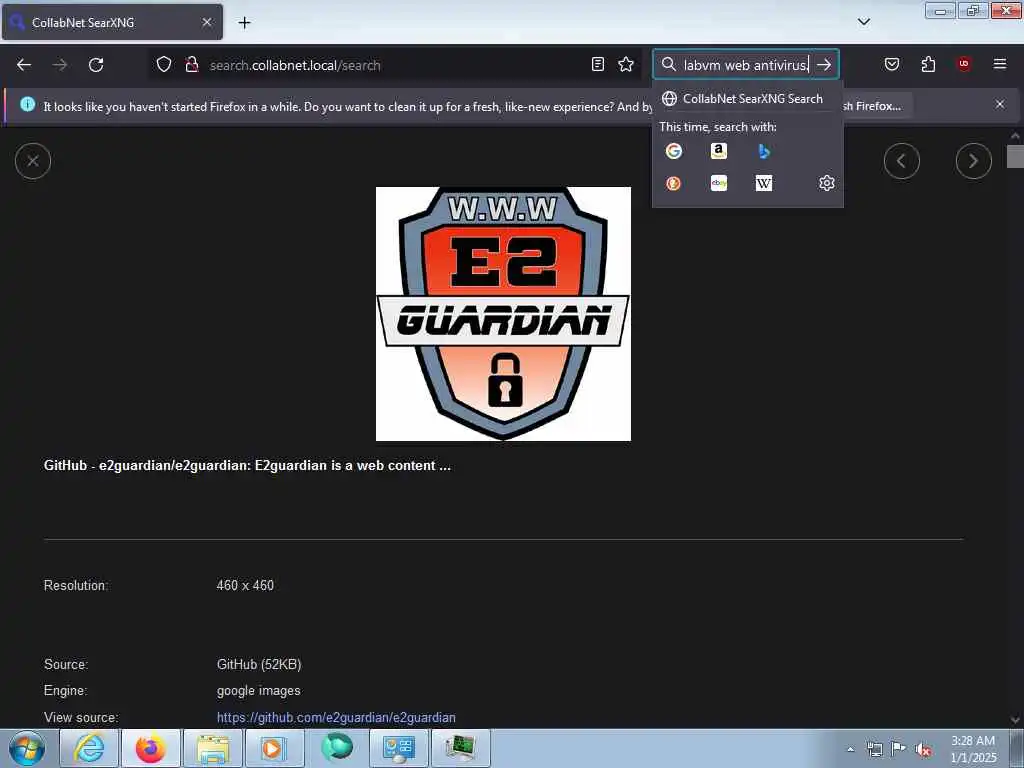1024x768 pixels.
Task: Submit search with the go arrow
Action: [x=824, y=65]
